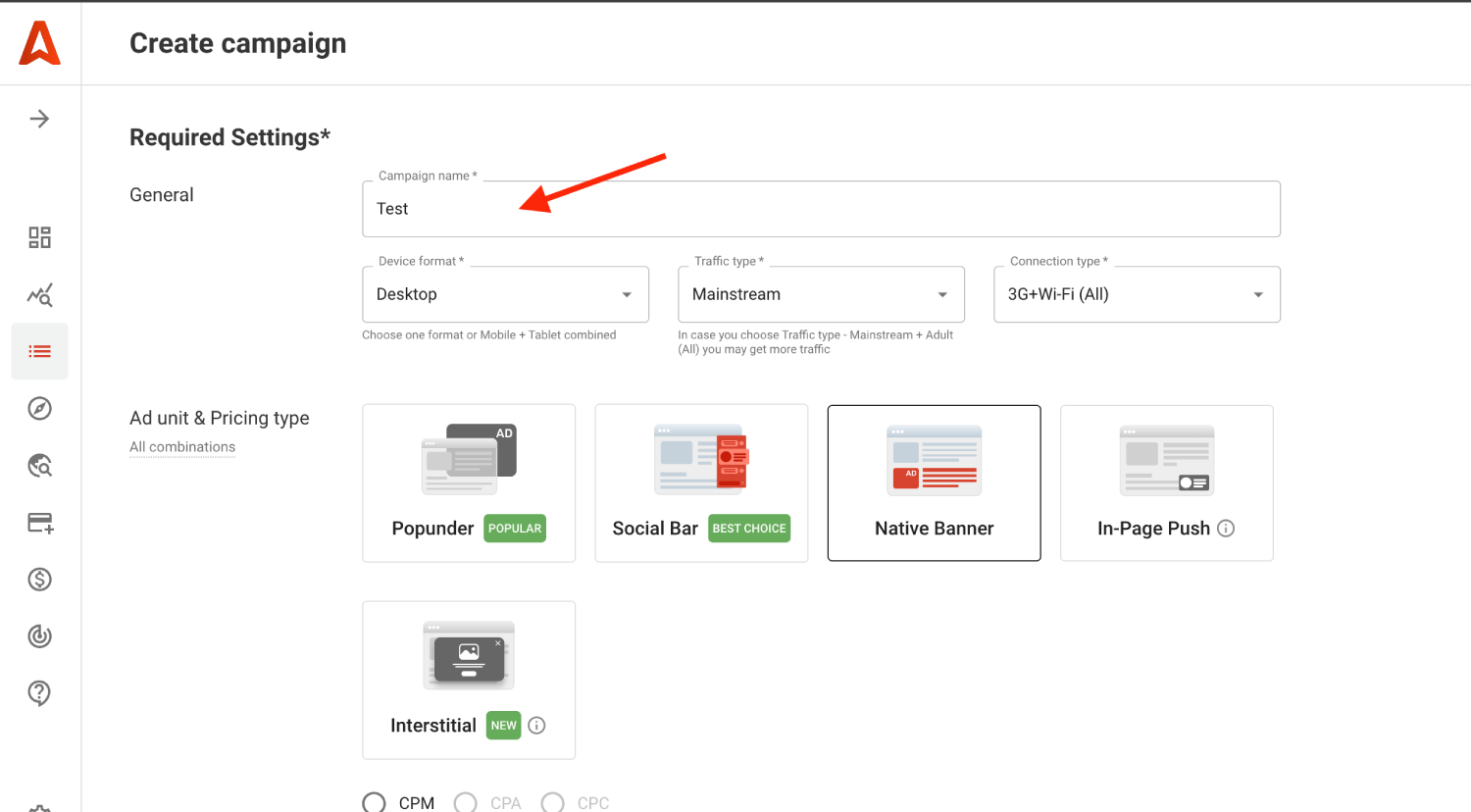
Task: Open the help question mark icon
Action: point(39,693)
